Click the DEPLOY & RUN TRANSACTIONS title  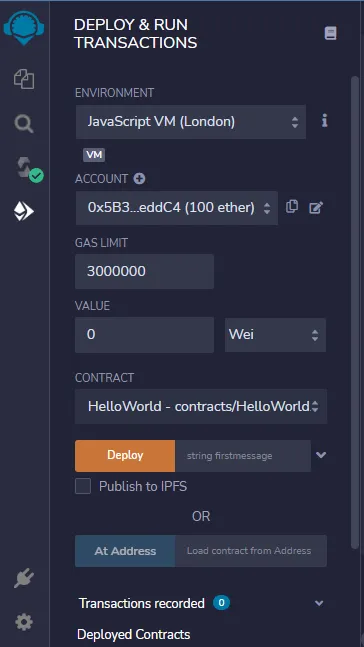click(135, 33)
